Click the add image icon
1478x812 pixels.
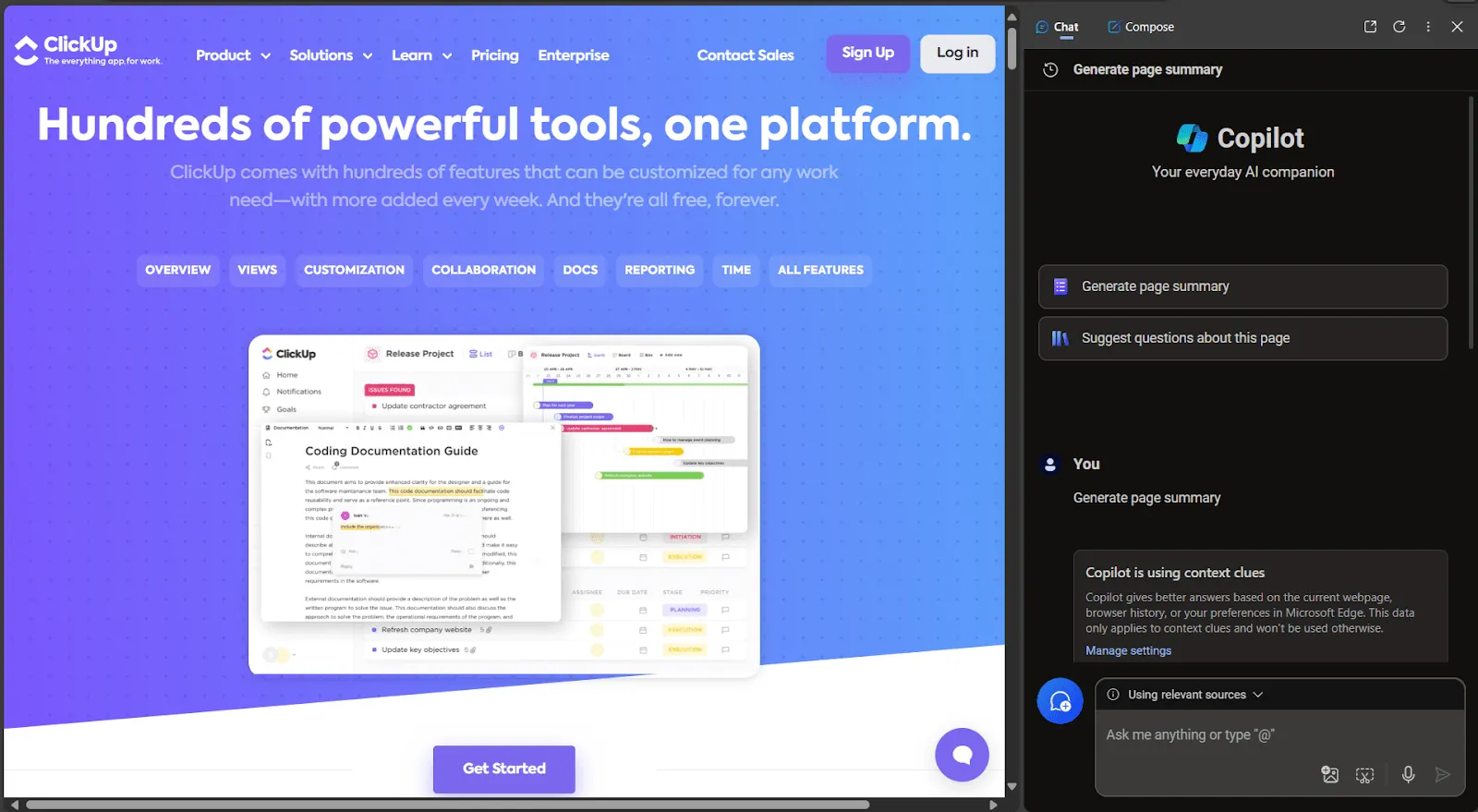point(1329,775)
